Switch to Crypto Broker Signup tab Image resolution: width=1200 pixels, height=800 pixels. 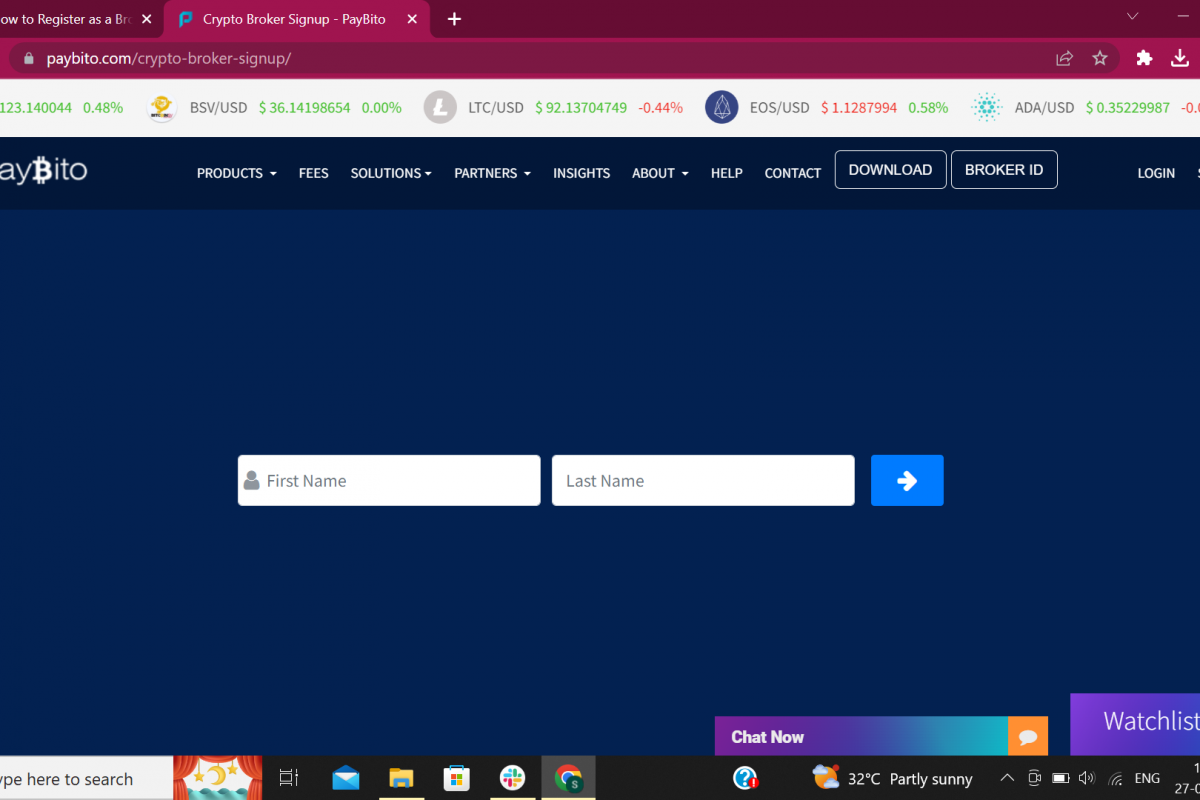(x=294, y=19)
